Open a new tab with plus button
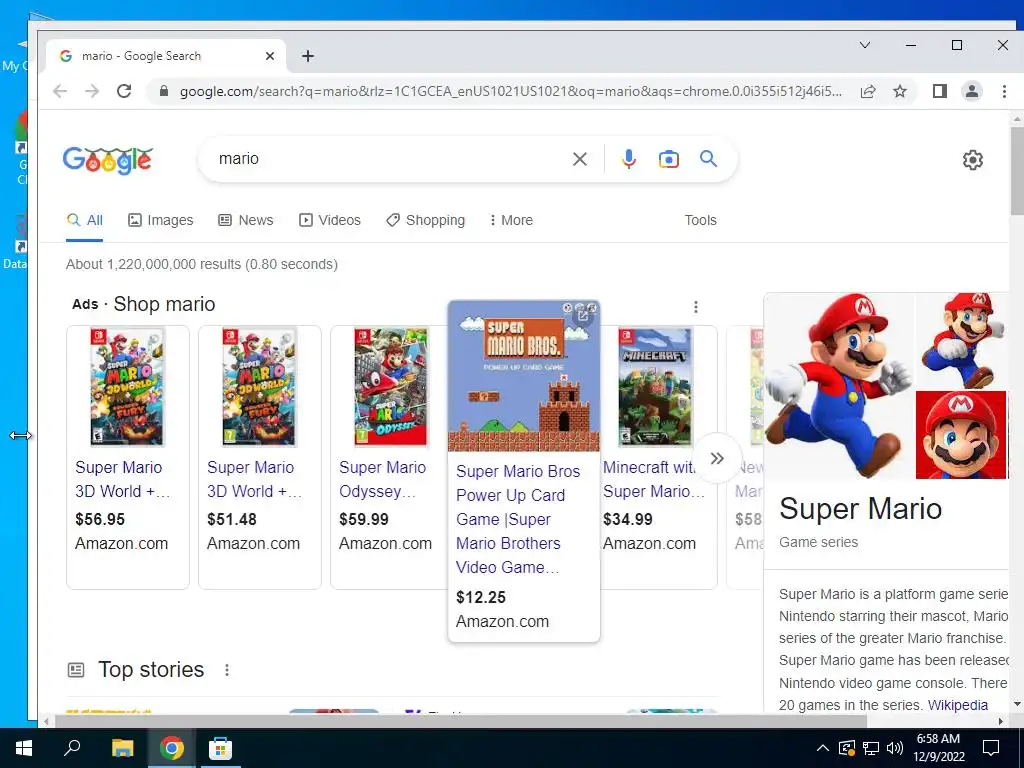Screen dimensions: 1024x768 point(308,56)
